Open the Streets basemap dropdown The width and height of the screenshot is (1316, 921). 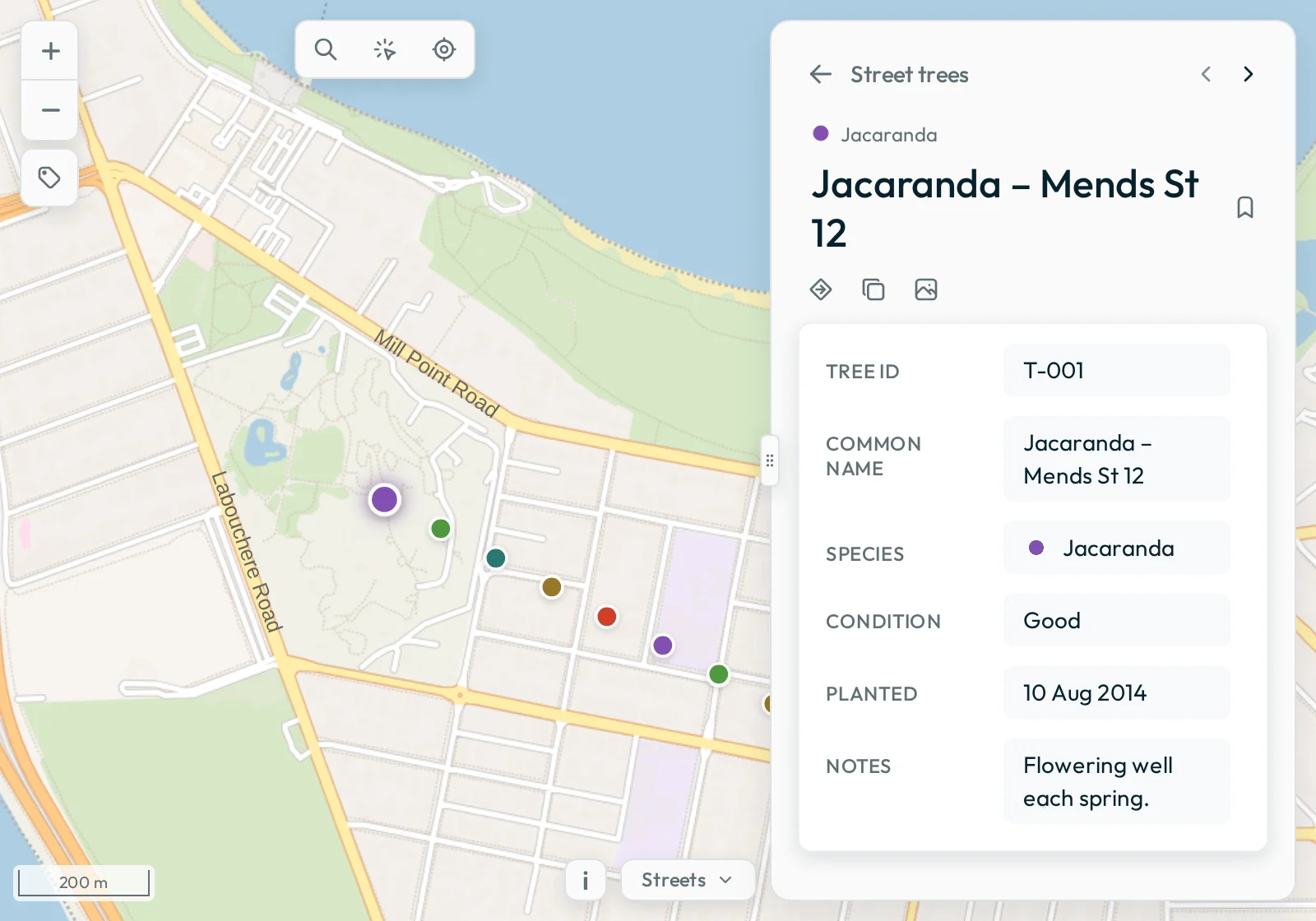pyautogui.click(x=688, y=880)
